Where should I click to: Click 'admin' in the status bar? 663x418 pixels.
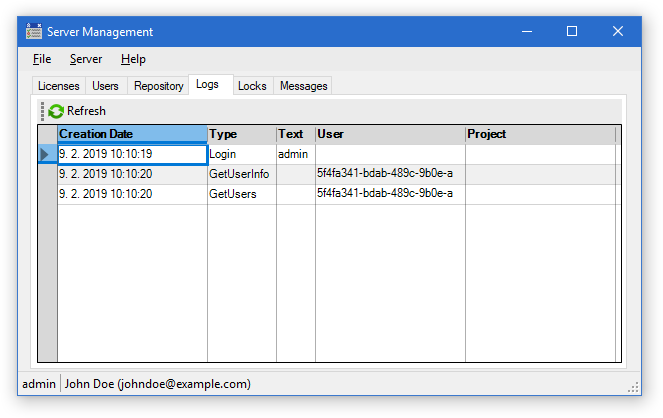(39, 384)
